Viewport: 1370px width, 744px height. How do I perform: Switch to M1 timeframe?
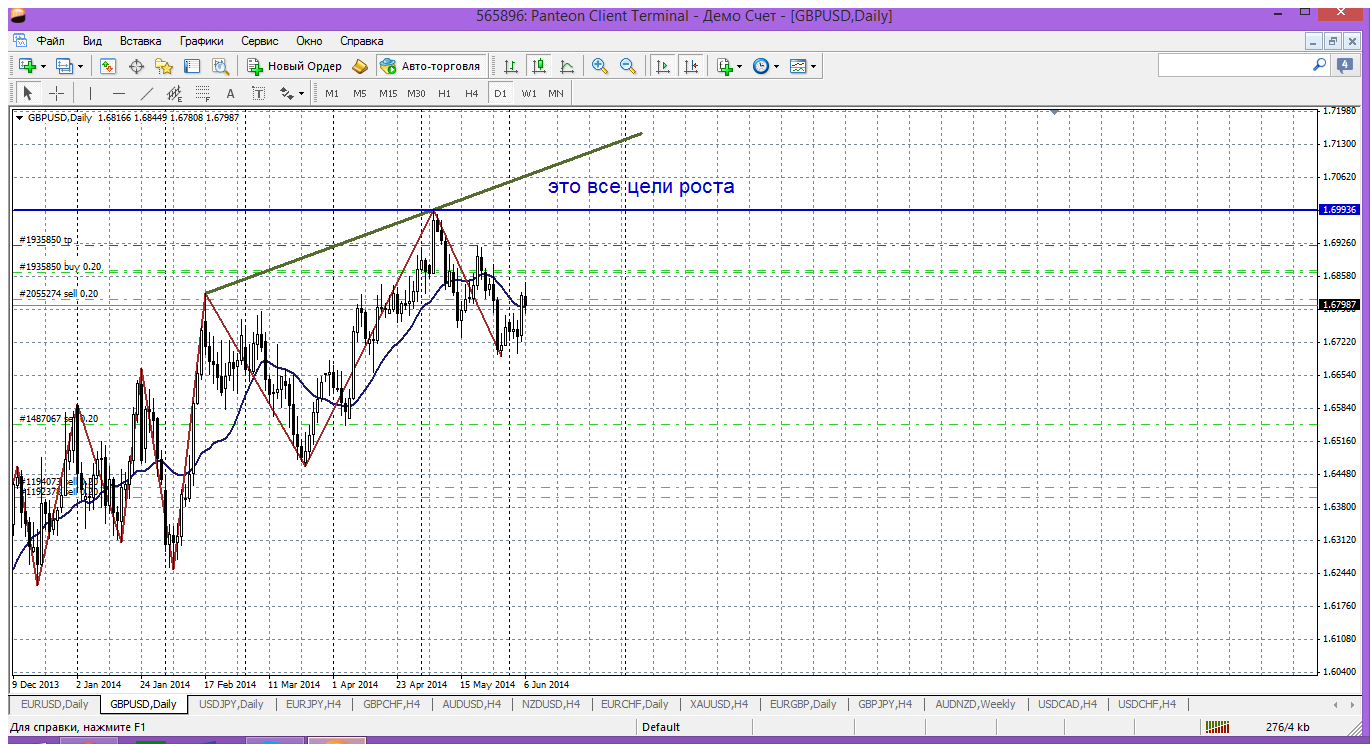[x=332, y=93]
